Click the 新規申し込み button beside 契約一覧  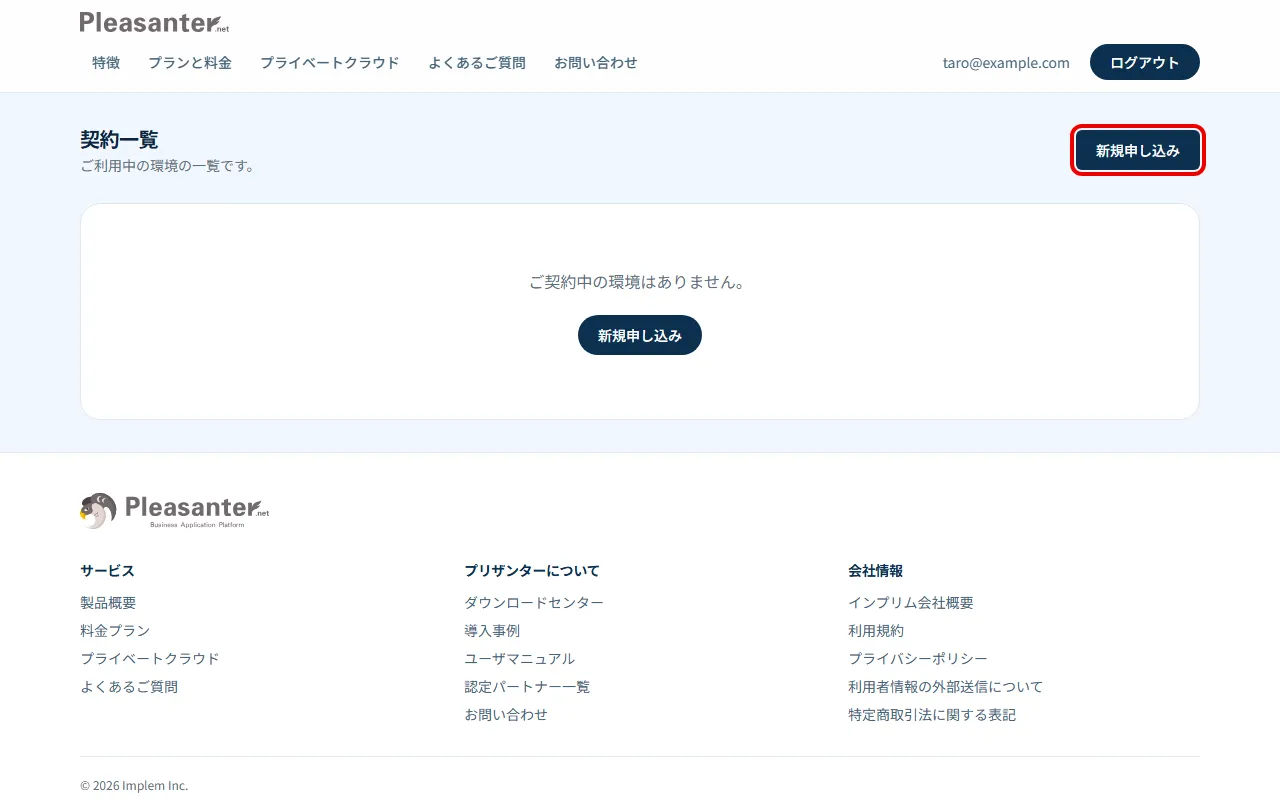[x=1138, y=151]
